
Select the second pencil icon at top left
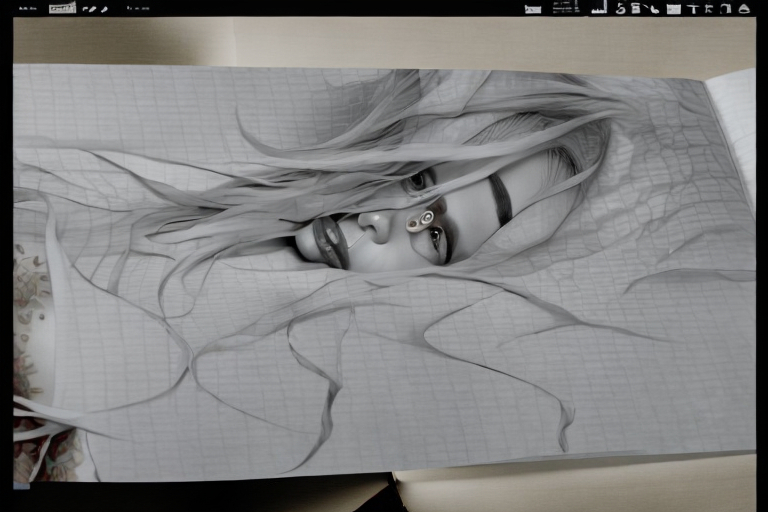(104, 8)
